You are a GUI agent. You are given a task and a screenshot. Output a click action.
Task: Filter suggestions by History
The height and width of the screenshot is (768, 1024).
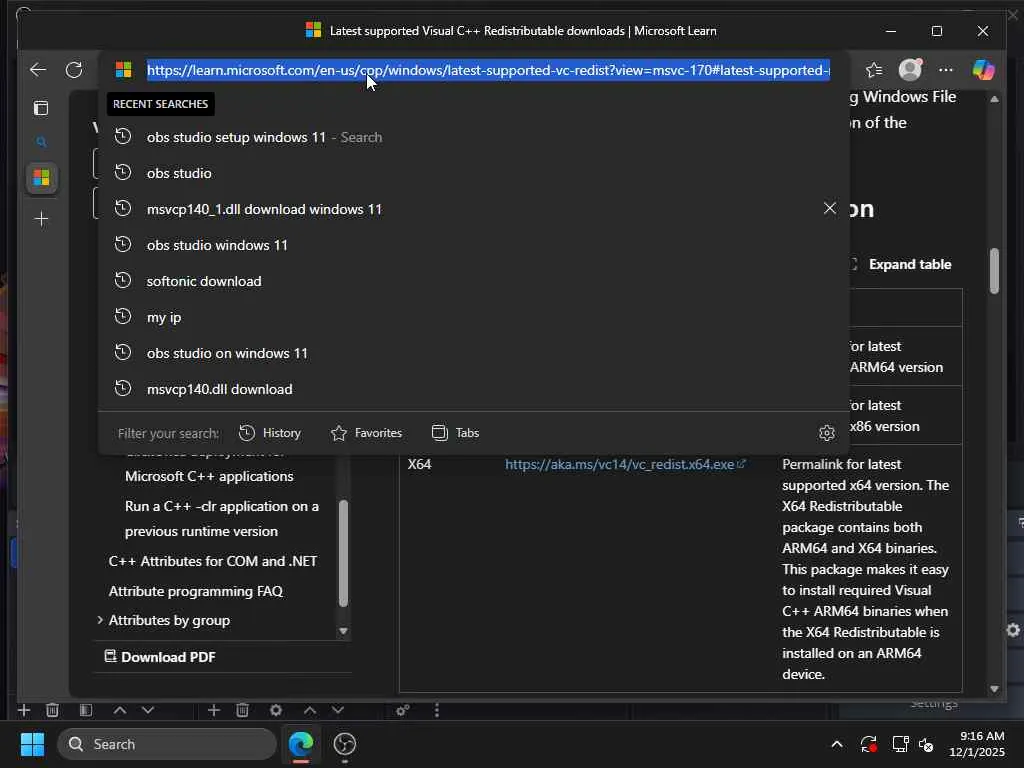(x=270, y=433)
